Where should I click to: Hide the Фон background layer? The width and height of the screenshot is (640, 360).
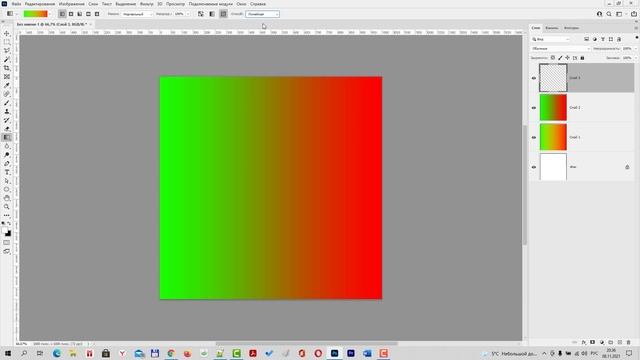tap(534, 167)
